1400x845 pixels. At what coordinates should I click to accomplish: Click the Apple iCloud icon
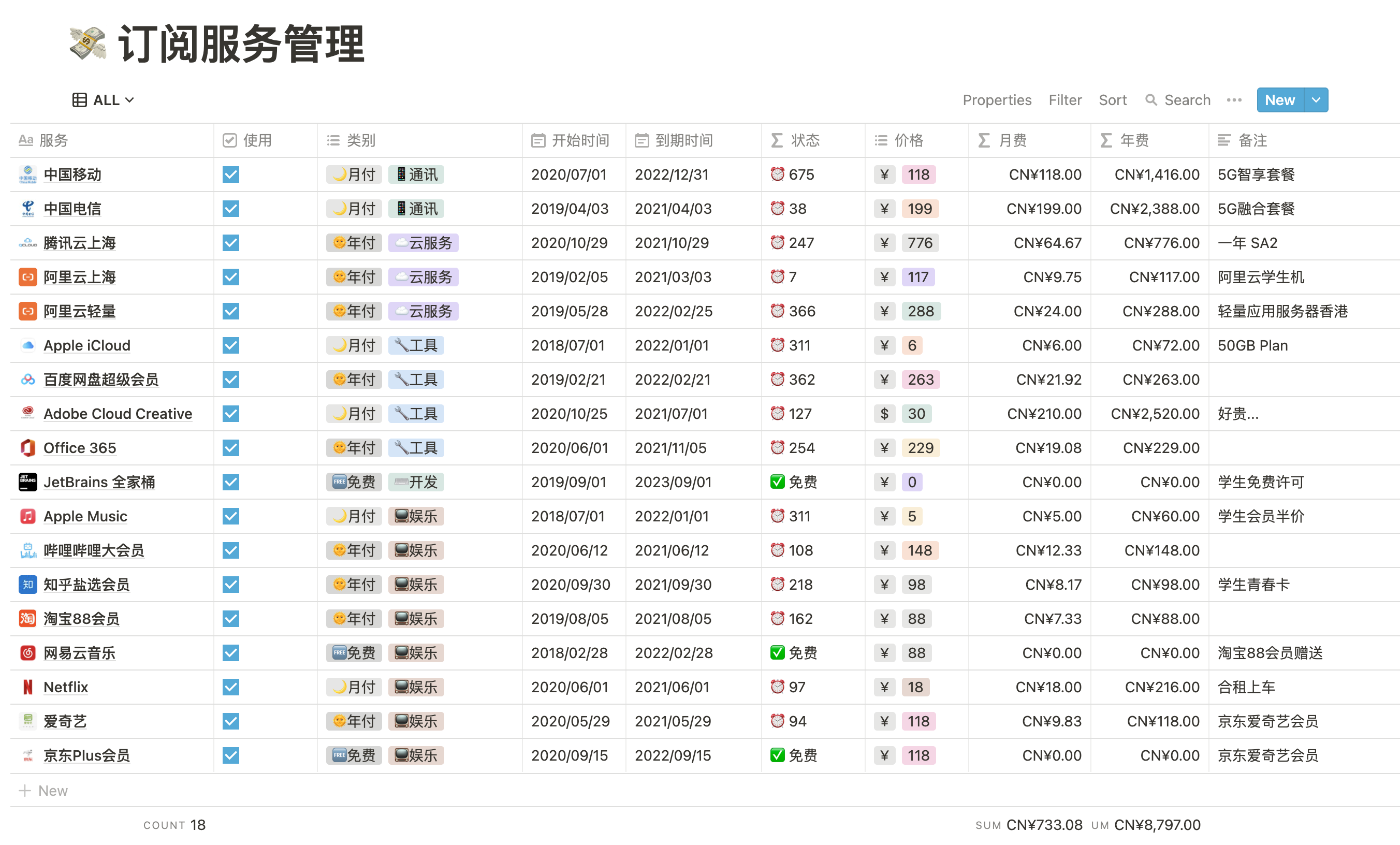click(x=27, y=345)
